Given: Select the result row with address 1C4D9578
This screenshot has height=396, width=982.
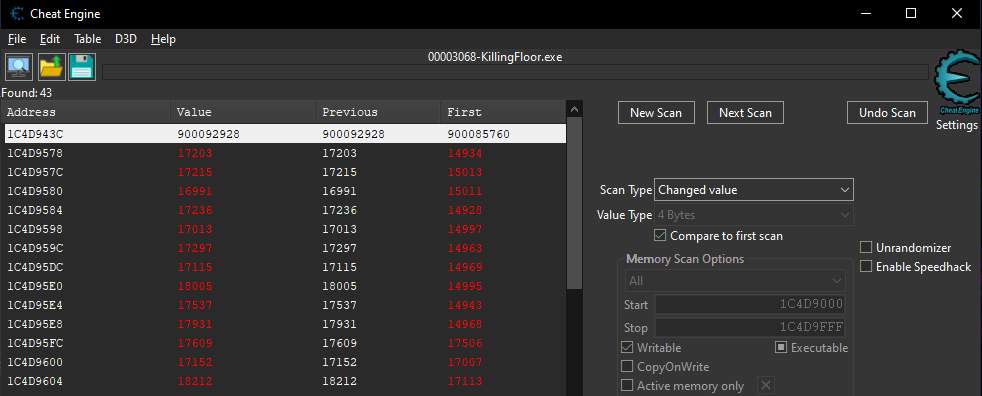Looking at the screenshot, I should click(285, 153).
